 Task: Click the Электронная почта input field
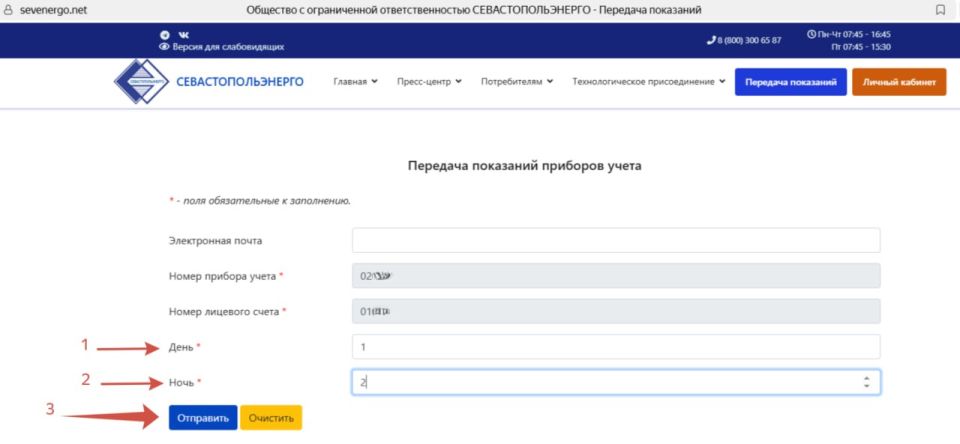[615, 240]
